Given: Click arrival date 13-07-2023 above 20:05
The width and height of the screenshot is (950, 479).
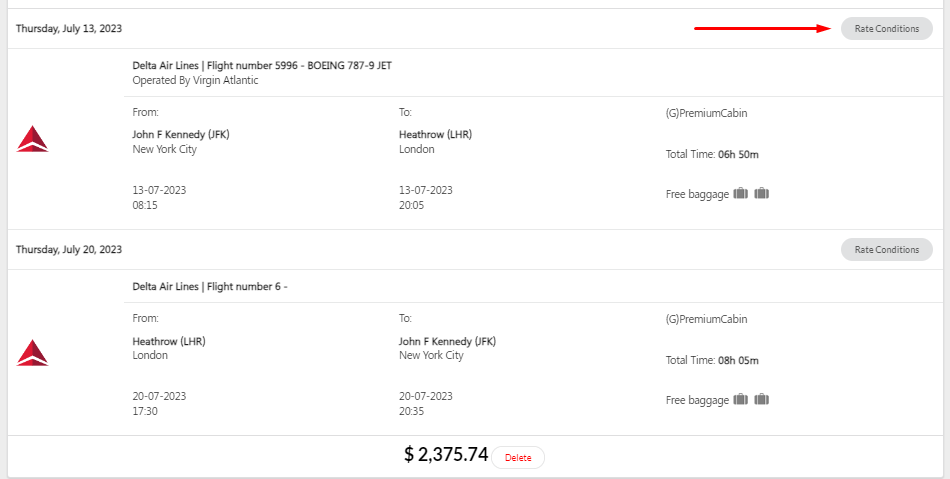Looking at the screenshot, I should (x=425, y=190).
